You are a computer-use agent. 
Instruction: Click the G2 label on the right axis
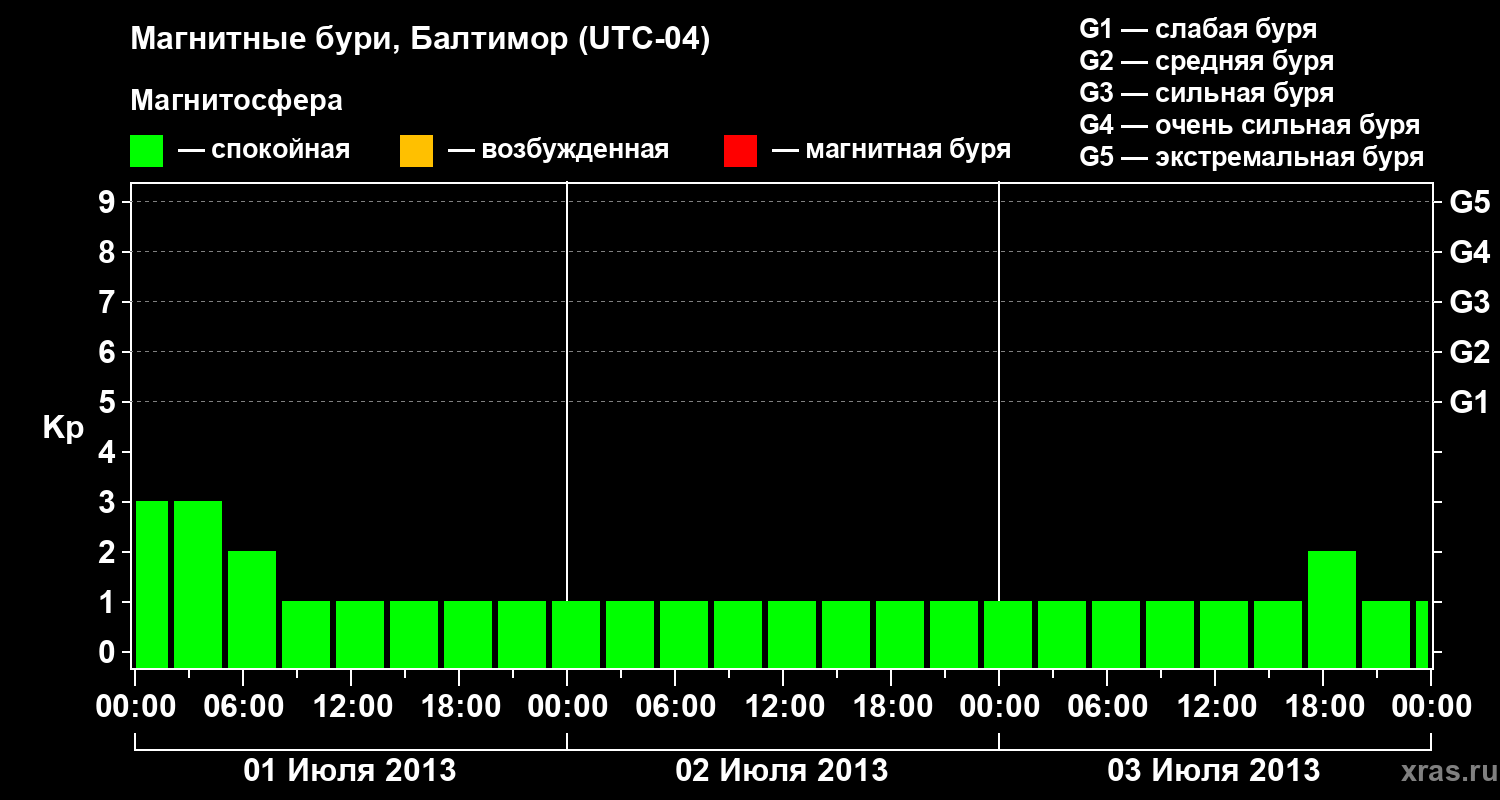tap(1469, 352)
